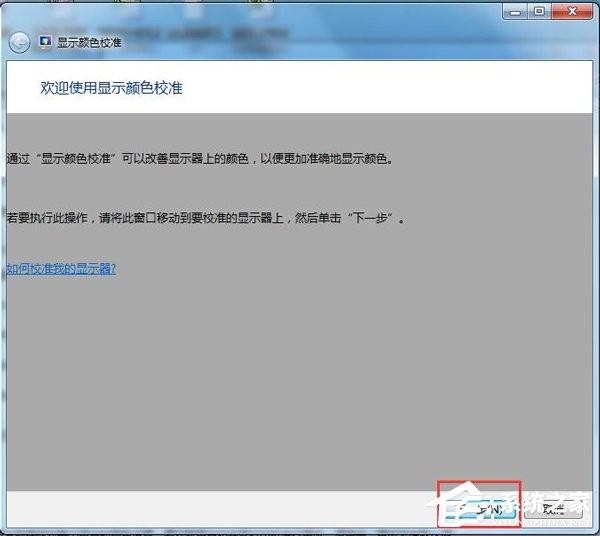600x536 pixels.
Task: Select heading text 欢迎使用显示颜色校准
Action: pos(111,88)
